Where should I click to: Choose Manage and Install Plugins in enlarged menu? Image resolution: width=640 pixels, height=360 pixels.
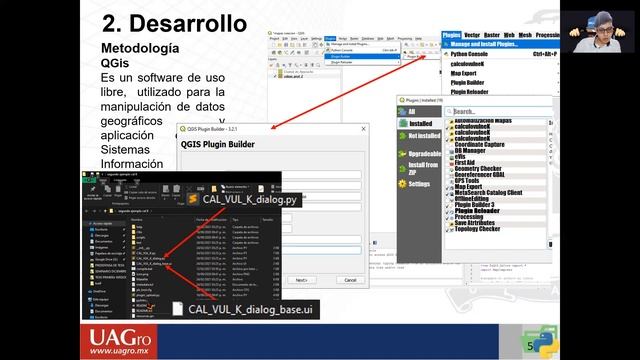pos(500,44)
